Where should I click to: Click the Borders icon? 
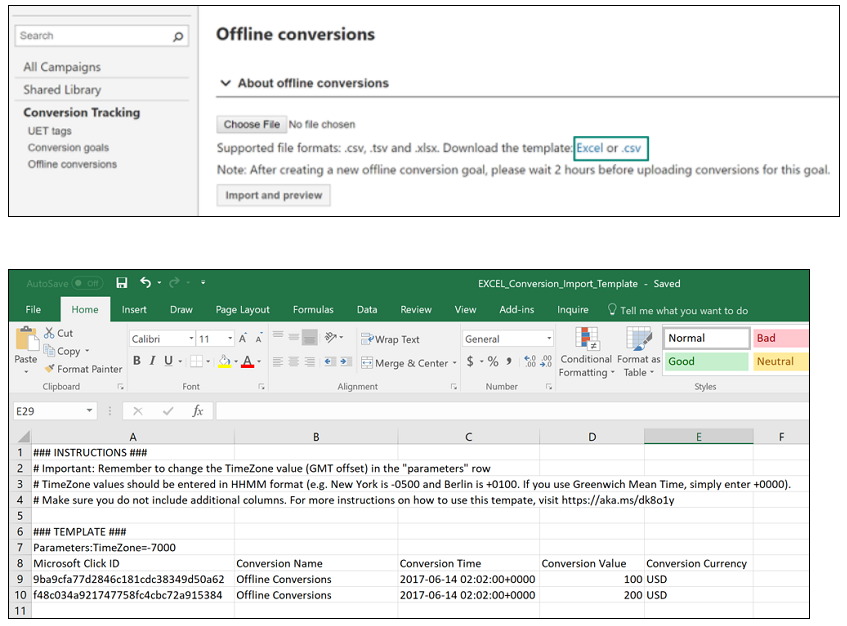pos(197,361)
